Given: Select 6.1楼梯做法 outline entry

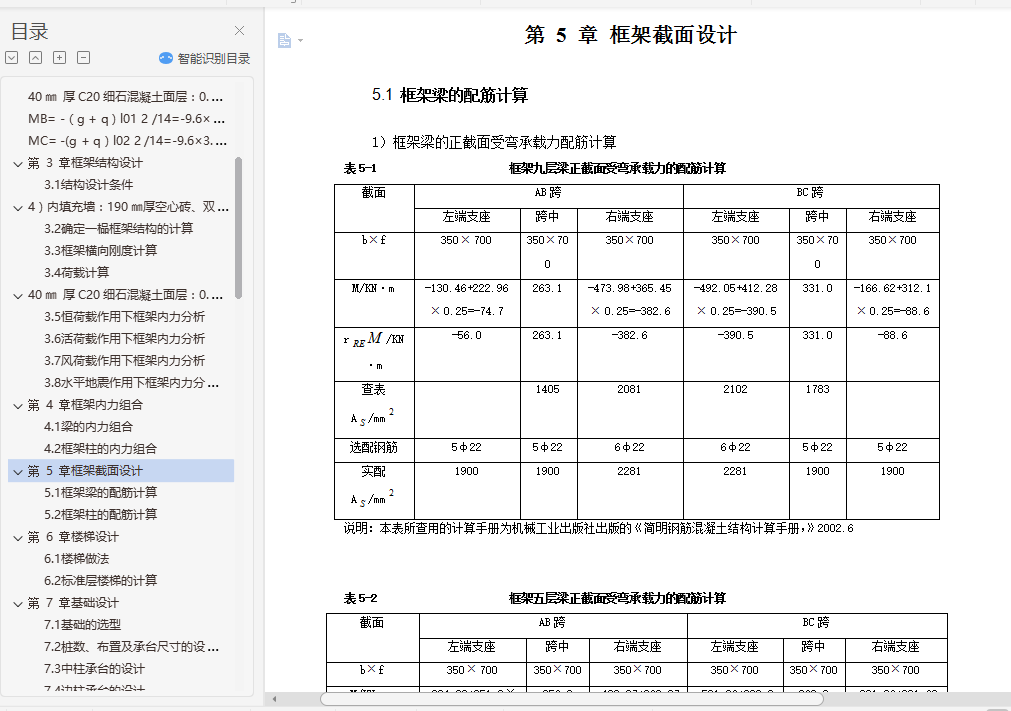Looking at the screenshot, I should (77, 559).
